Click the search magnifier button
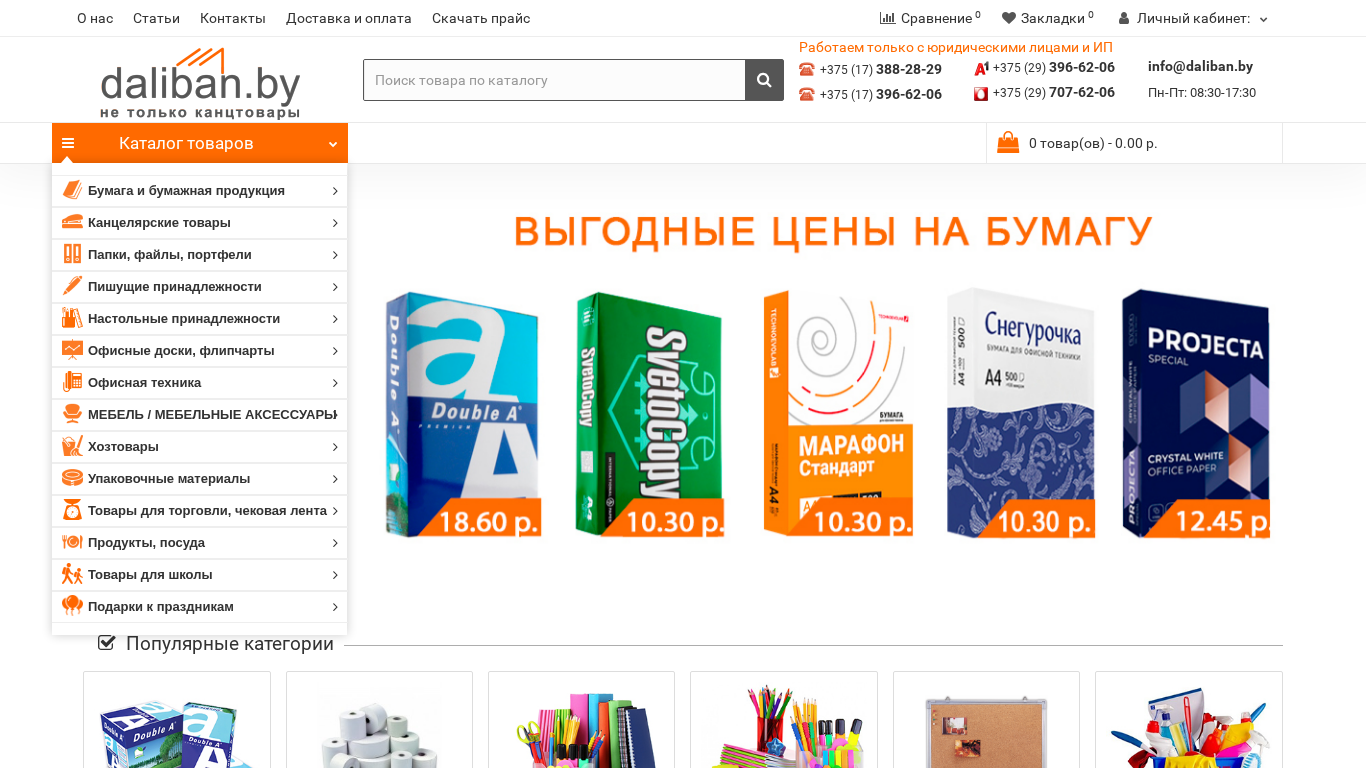Screen dimensions: 1366x768 (764, 80)
